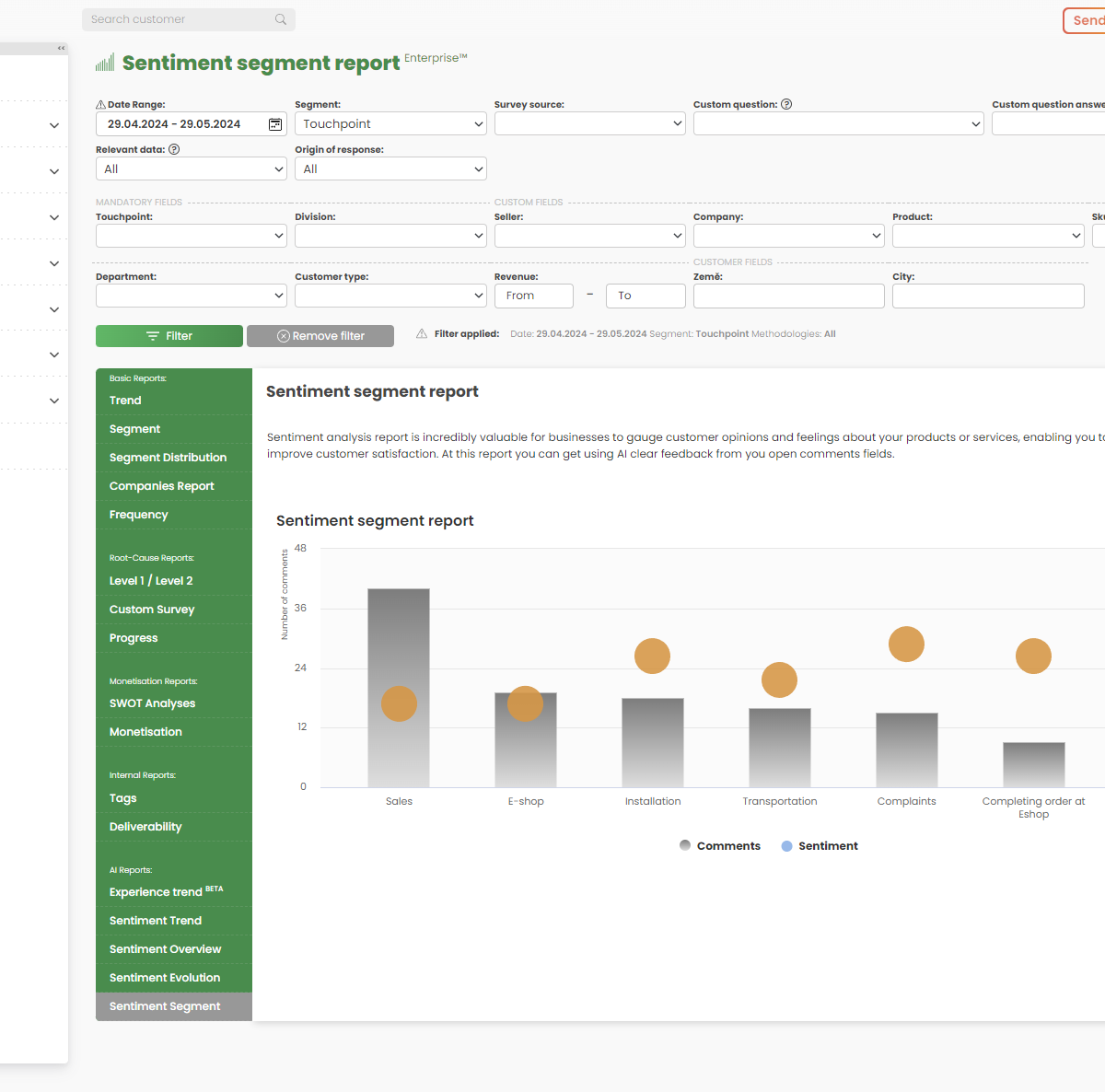This screenshot has height=1092, width=1105.
Task: Click the circled X icon on Remove filter
Action: (283, 335)
